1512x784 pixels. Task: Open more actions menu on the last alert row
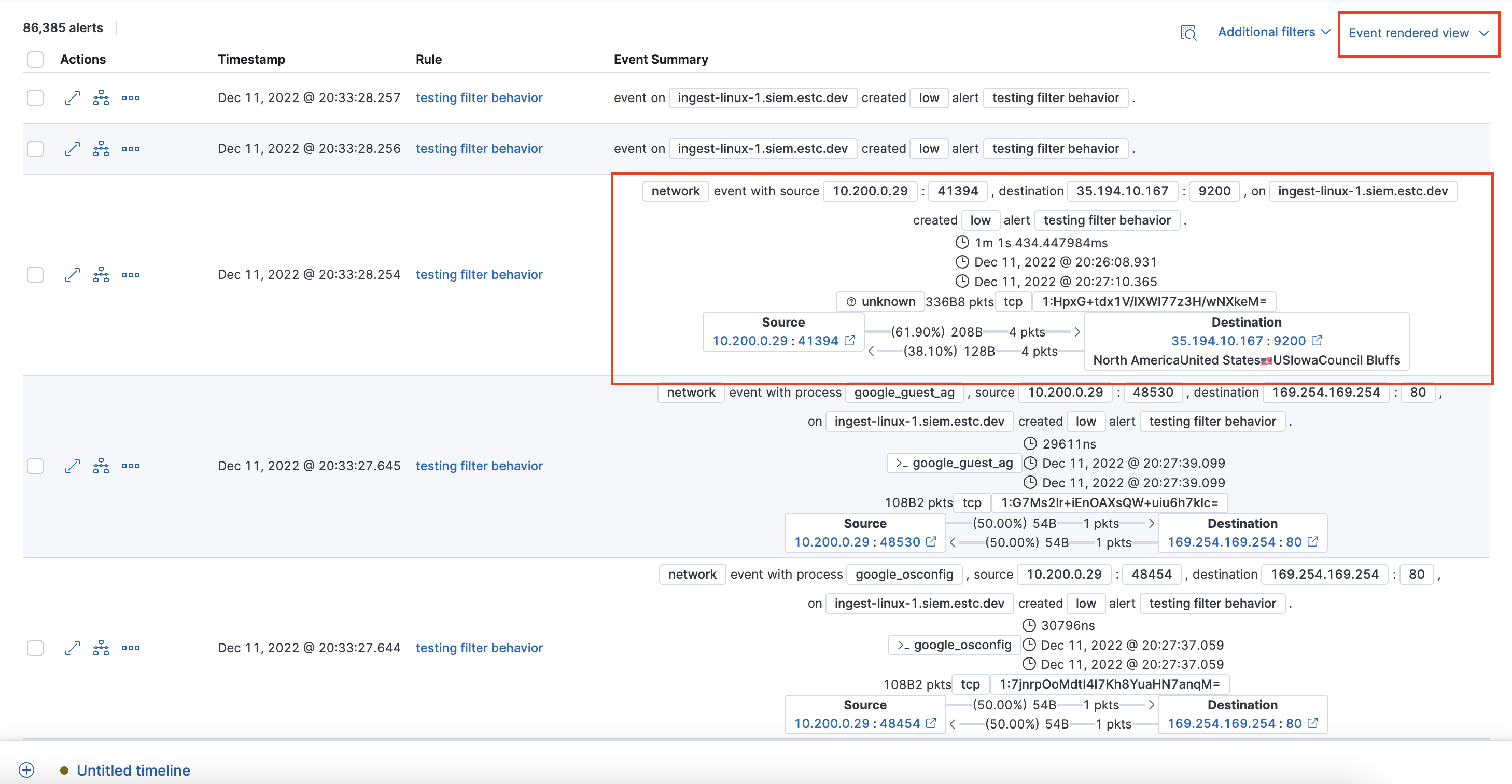coord(130,648)
